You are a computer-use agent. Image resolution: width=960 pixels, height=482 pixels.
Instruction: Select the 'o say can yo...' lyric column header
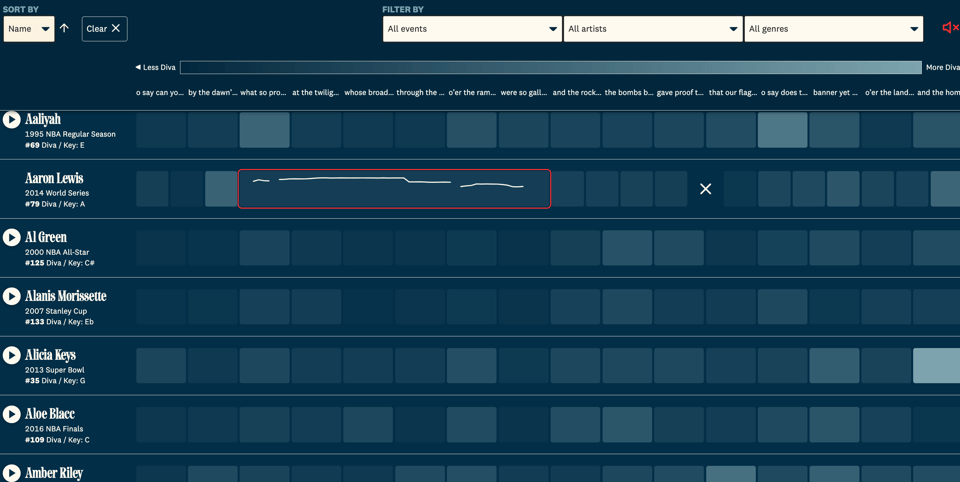(160, 92)
